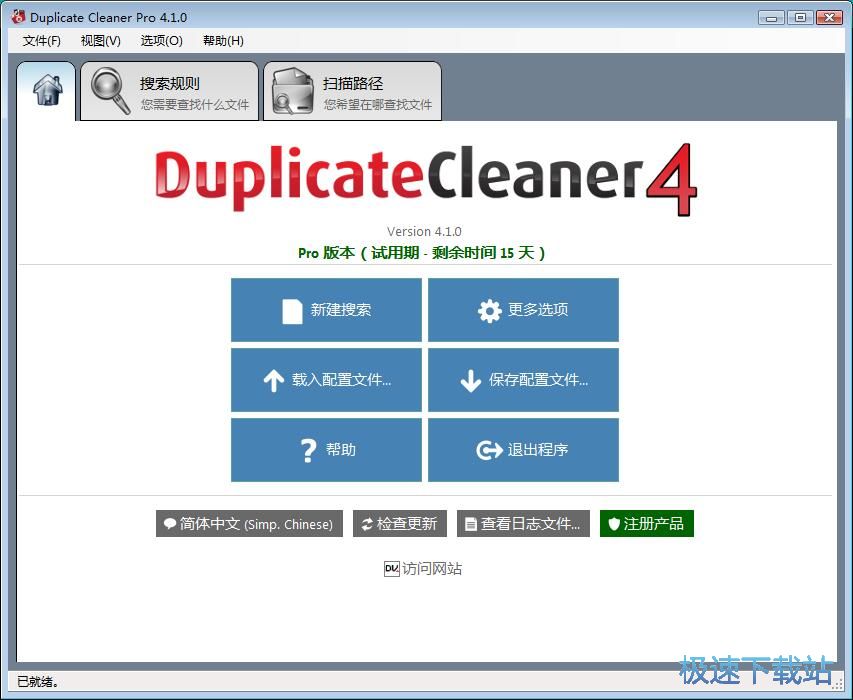Click magnifying glass icon on 搜索规则 tab

coord(110,90)
